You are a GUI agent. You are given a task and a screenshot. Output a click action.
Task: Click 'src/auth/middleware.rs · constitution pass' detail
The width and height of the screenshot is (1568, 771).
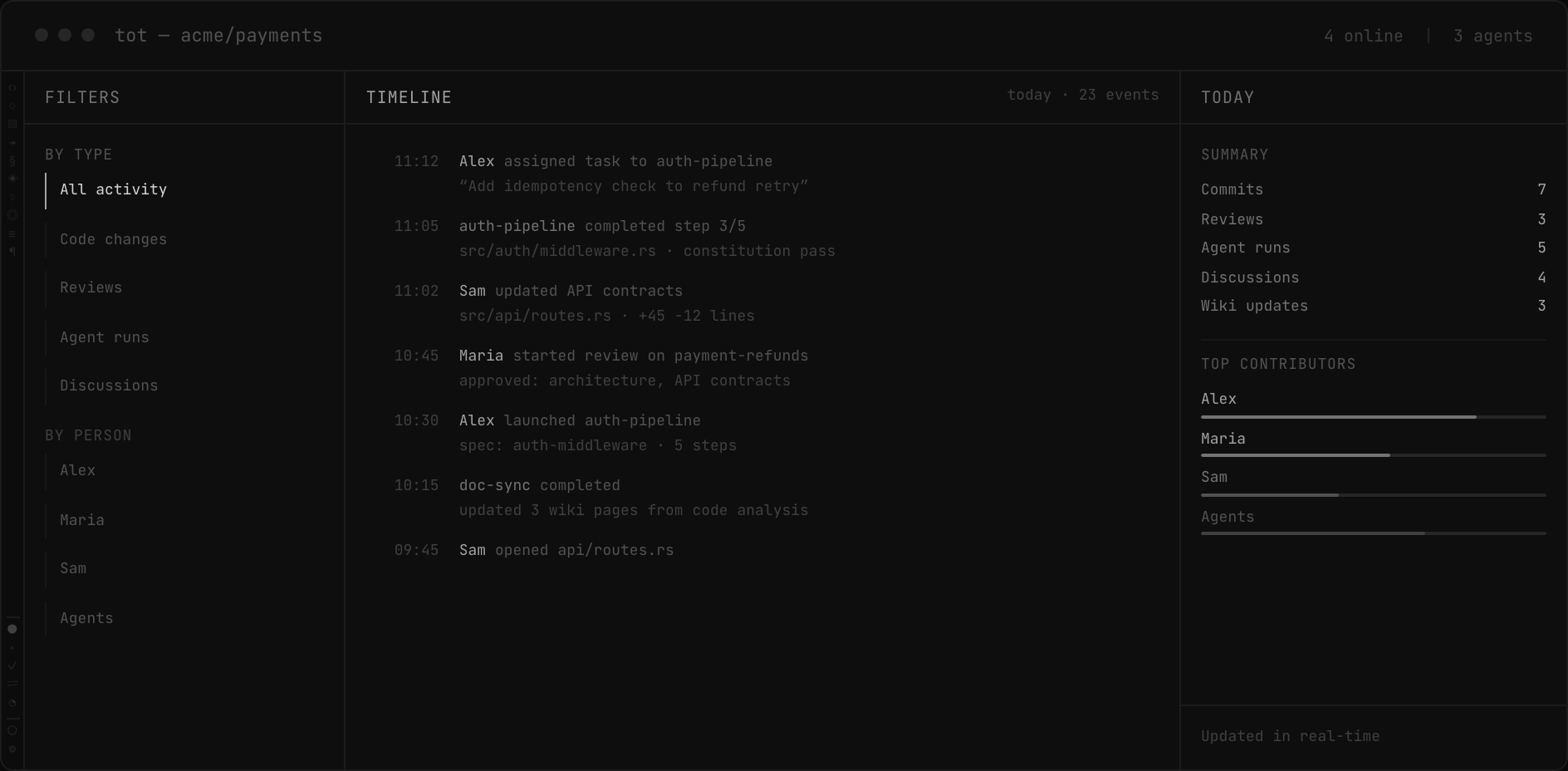coord(647,252)
